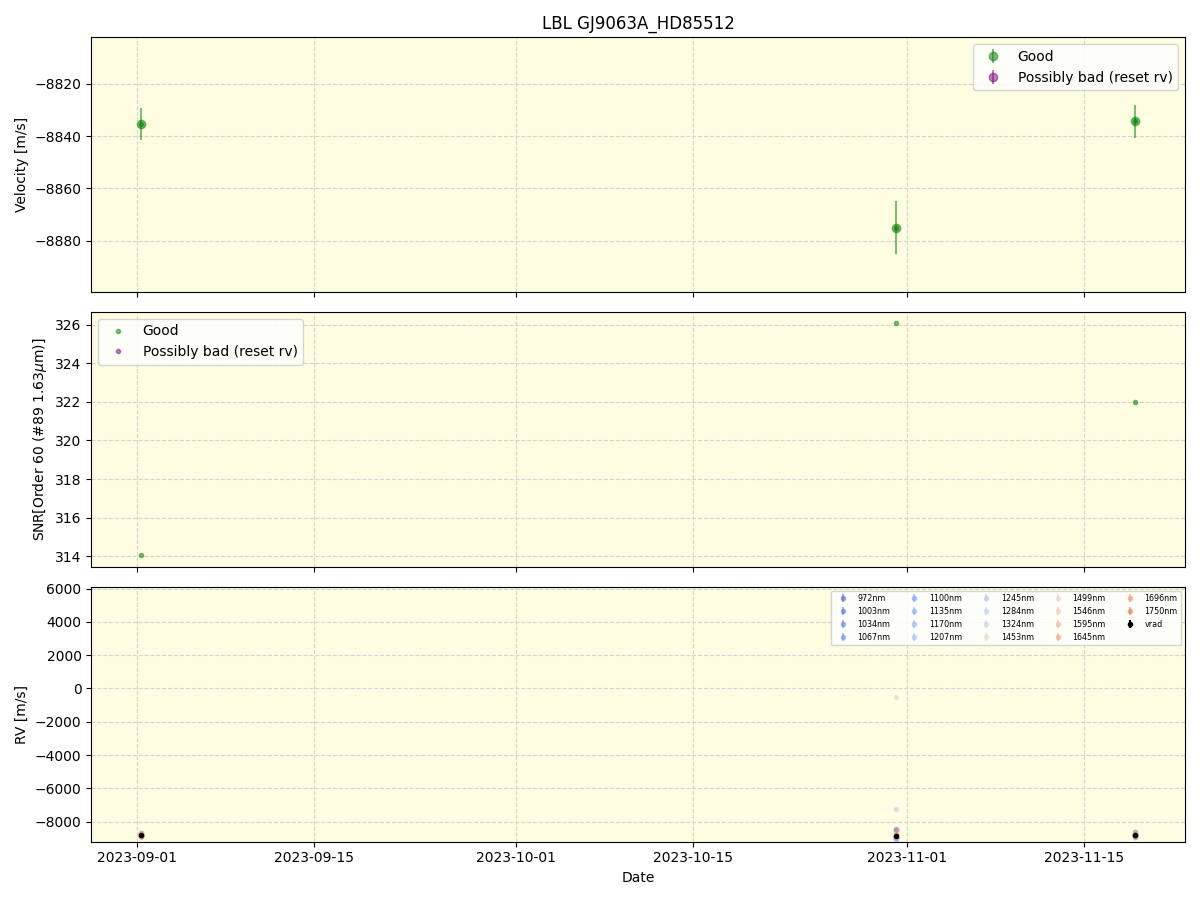Click the purple 'Possibly bad' marker in velocity legend

coord(993,77)
